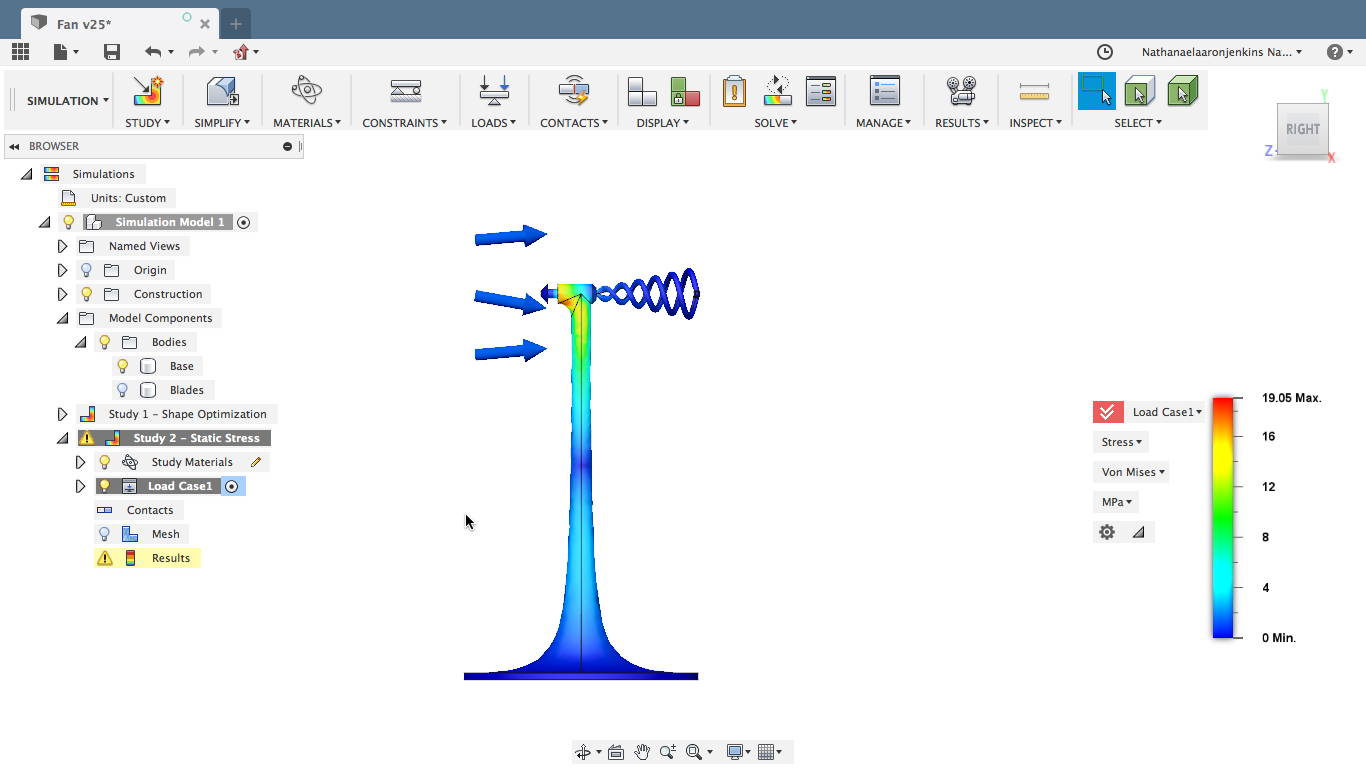The image size is (1366, 768).
Task: Click the Structural Constraints icon
Action: coord(405,91)
